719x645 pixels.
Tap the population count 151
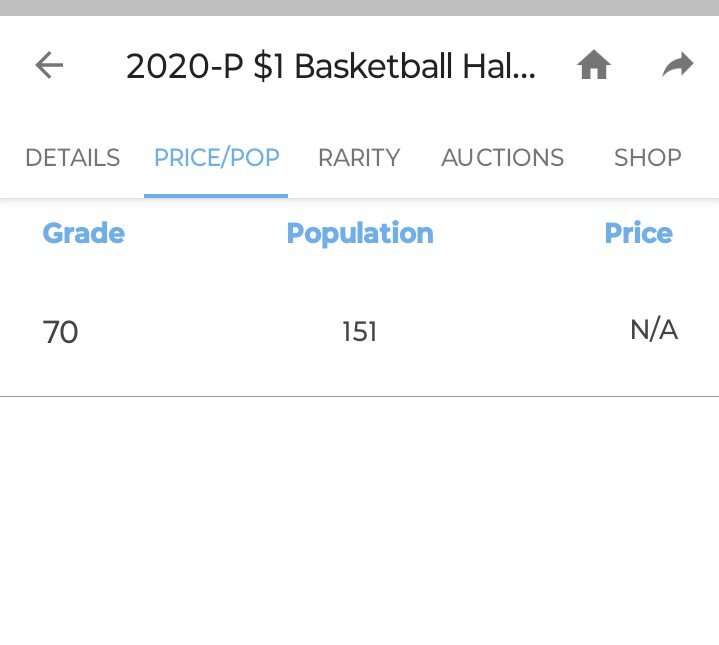click(360, 332)
